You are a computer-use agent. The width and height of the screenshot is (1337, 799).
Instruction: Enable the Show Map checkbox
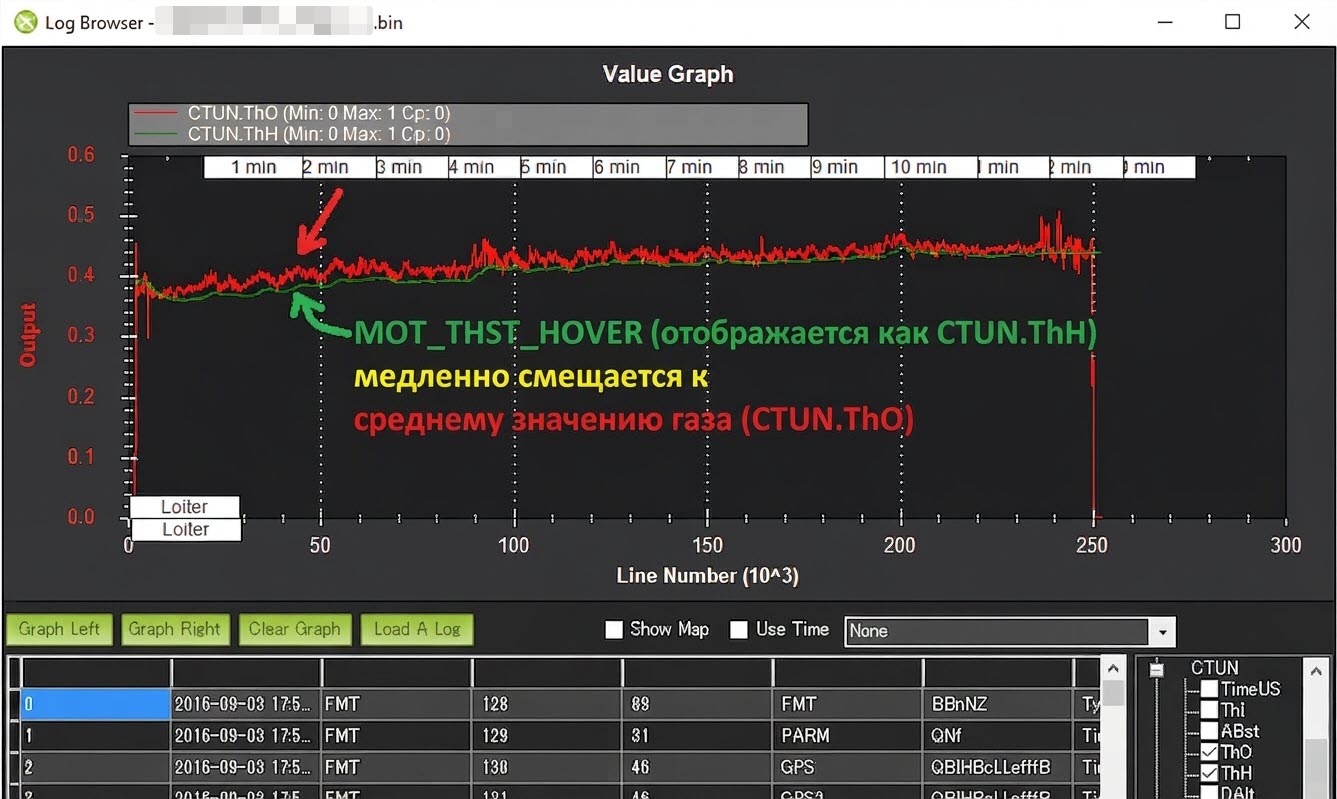(614, 630)
